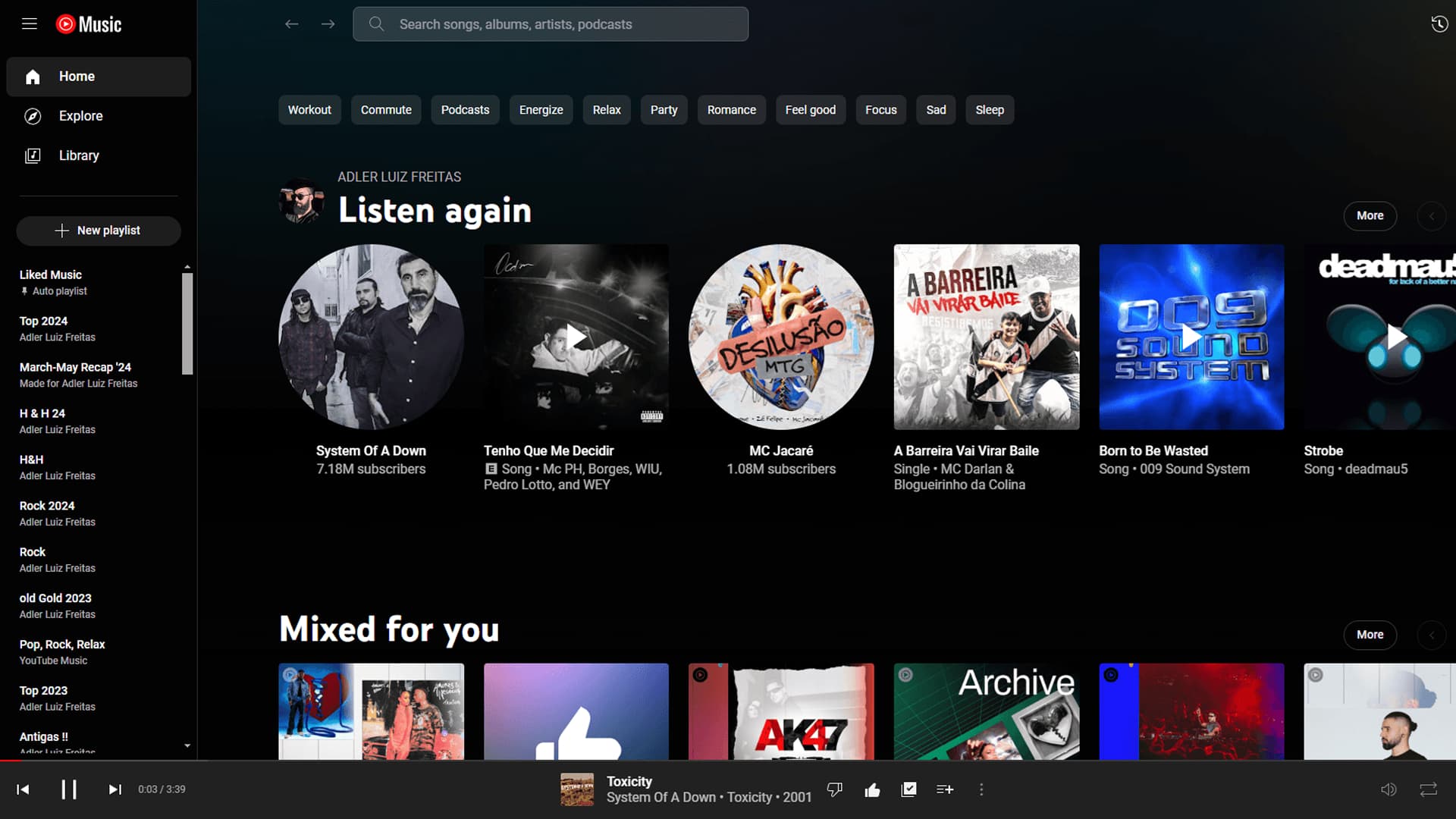Open Adler Luiz Freitas profile avatar

click(301, 201)
